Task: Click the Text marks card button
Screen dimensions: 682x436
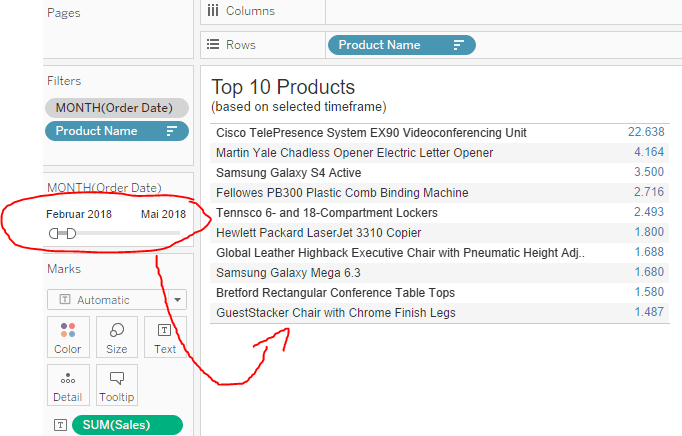Action: (x=165, y=337)
